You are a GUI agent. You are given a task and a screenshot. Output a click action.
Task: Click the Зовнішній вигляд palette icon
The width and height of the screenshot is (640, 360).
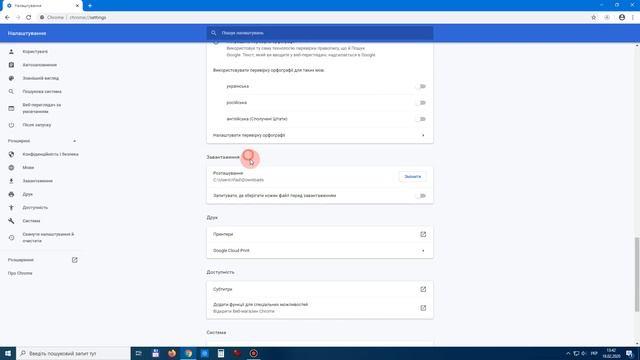coord(11,78)
